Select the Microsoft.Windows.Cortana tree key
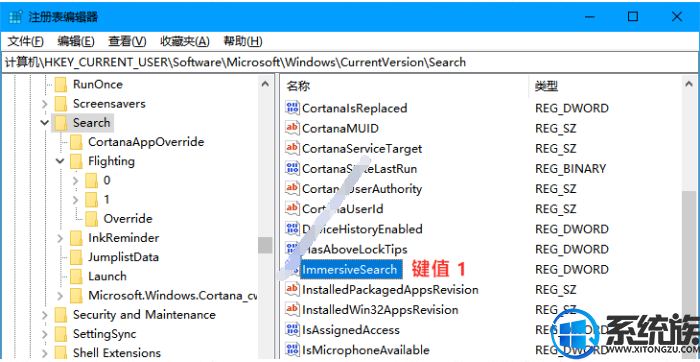700x362 pixels. (x=172, y=295)
